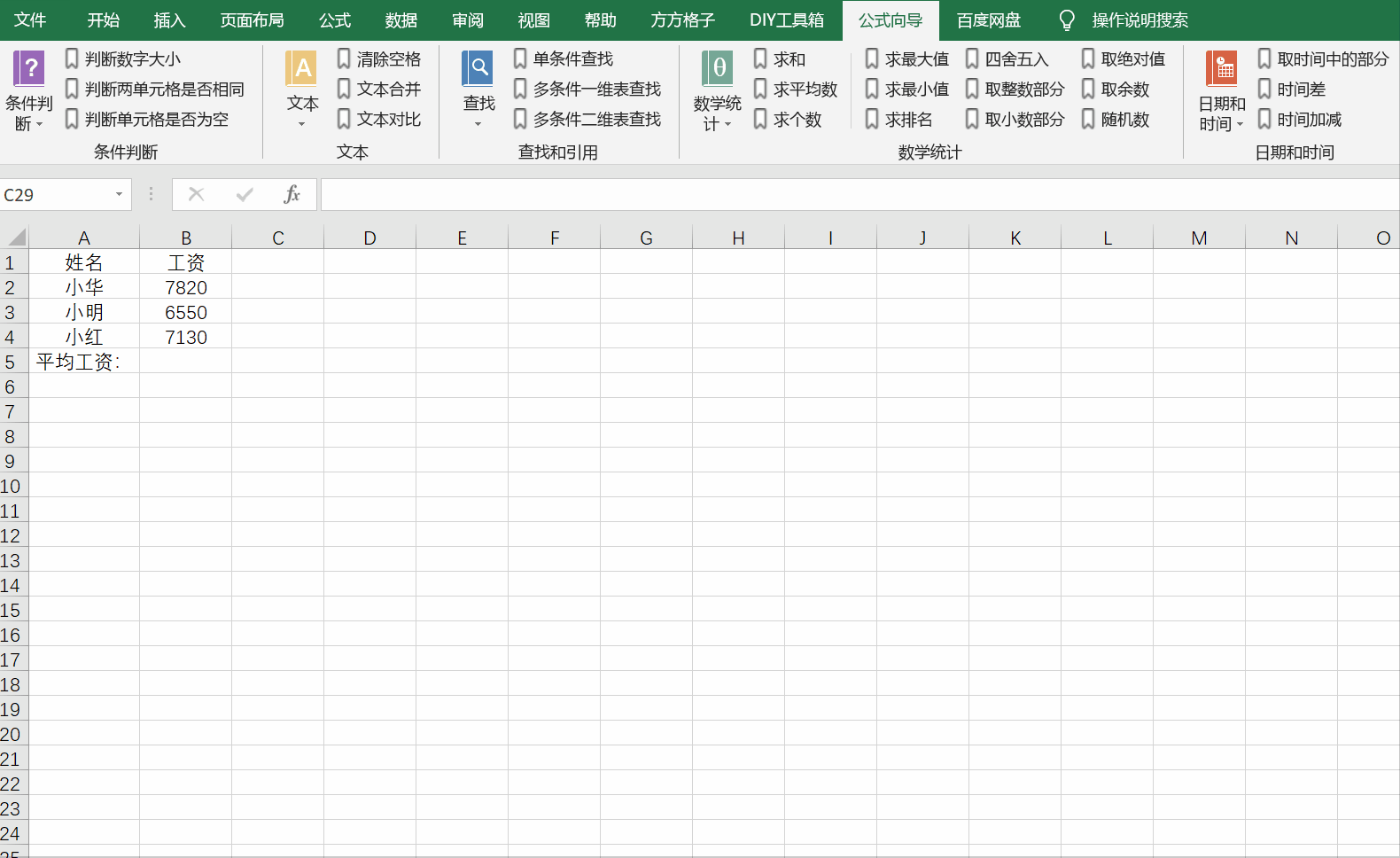Click 取时间中的部分 button
This screenshot has width=1400, height=858.
(1324, 58)
